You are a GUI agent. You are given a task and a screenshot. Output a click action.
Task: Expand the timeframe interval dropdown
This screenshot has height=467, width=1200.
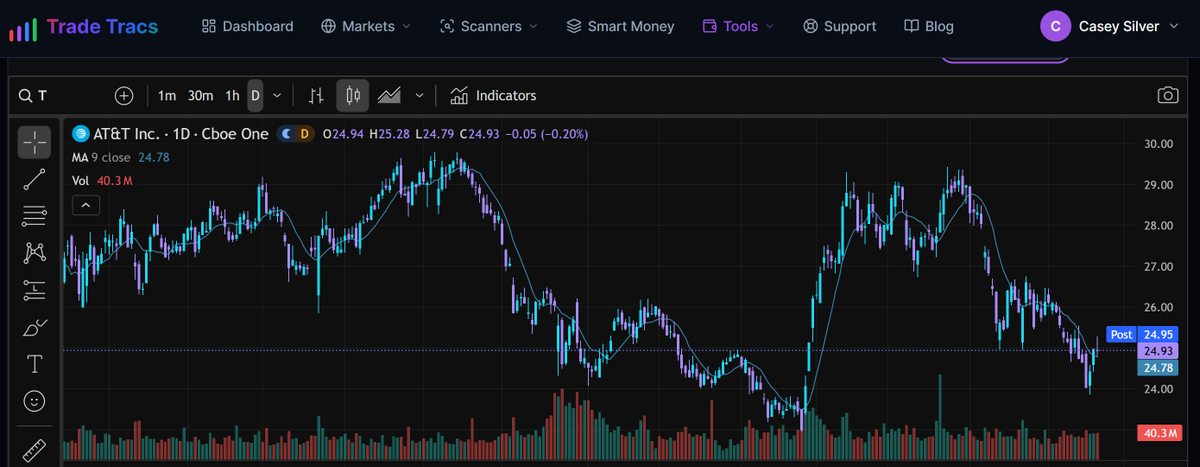277,96
